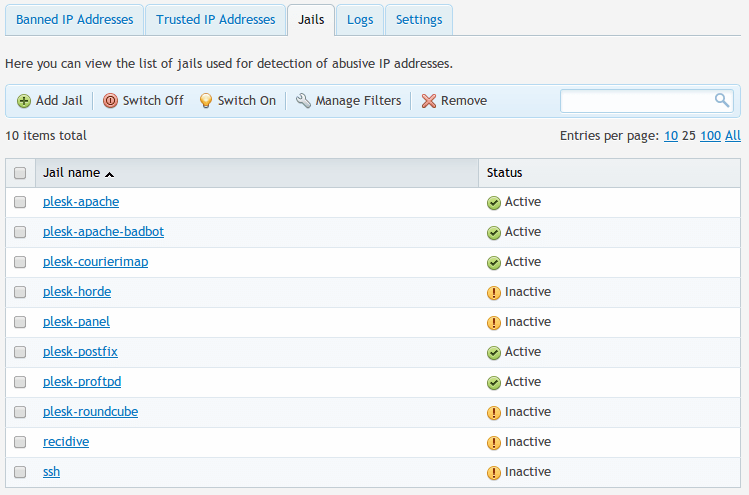Show 10 entries per page
Screen dimensions: 749x495
coord(671,136)
